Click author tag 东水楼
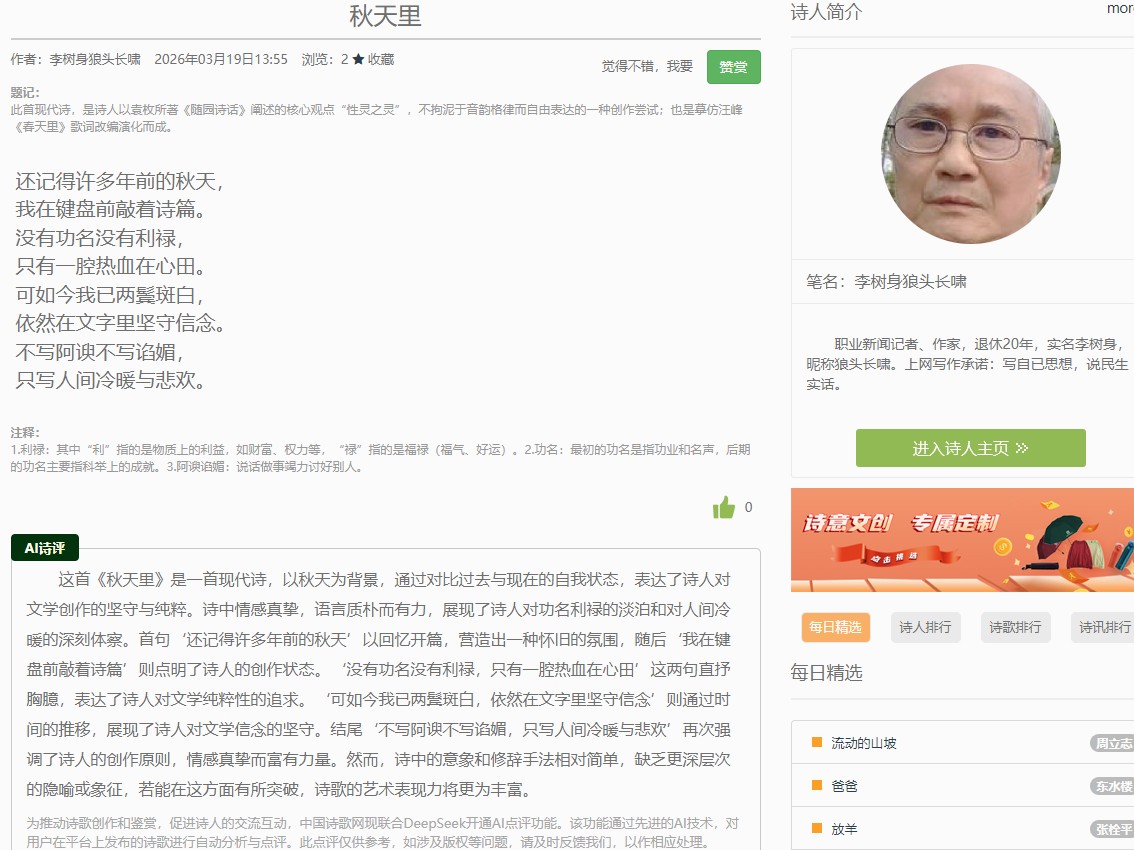 point(1113,786)
